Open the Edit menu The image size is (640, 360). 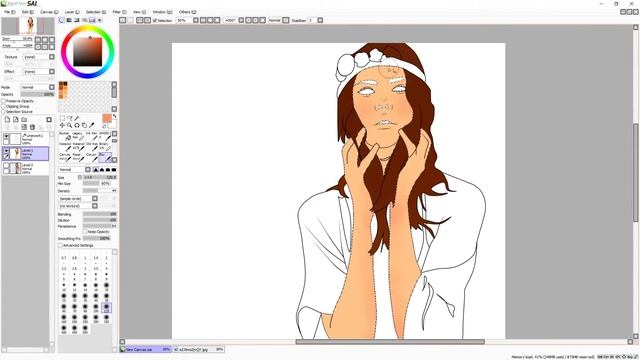pyautogui.click(x=27, y=12)
